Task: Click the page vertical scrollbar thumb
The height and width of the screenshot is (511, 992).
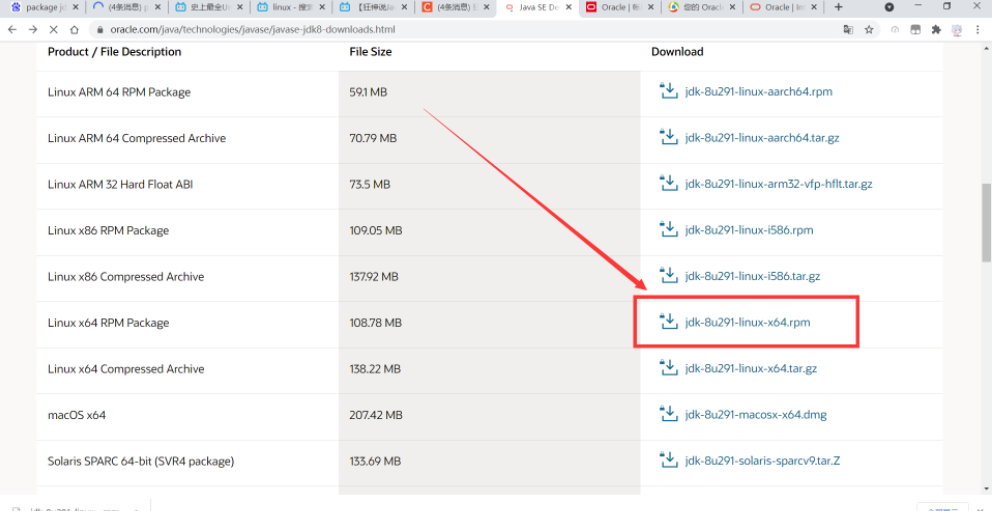Action: click(x=986, y=222)
